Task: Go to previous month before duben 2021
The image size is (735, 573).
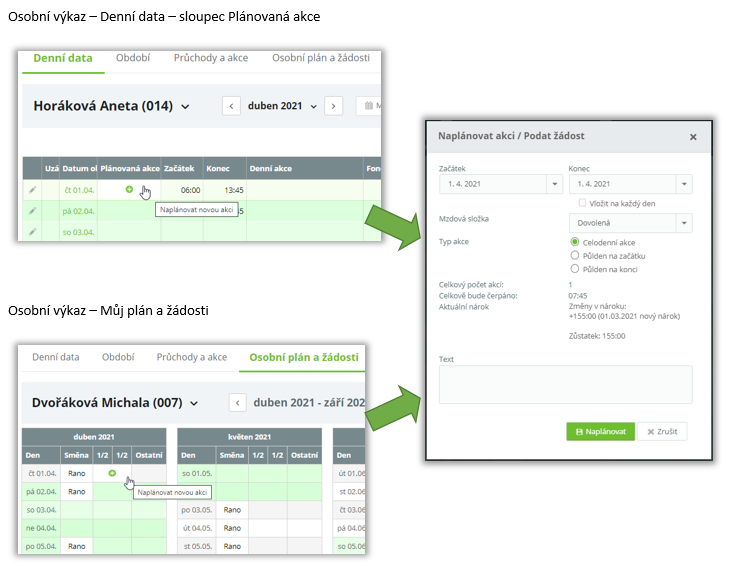Action: point(231,106)
